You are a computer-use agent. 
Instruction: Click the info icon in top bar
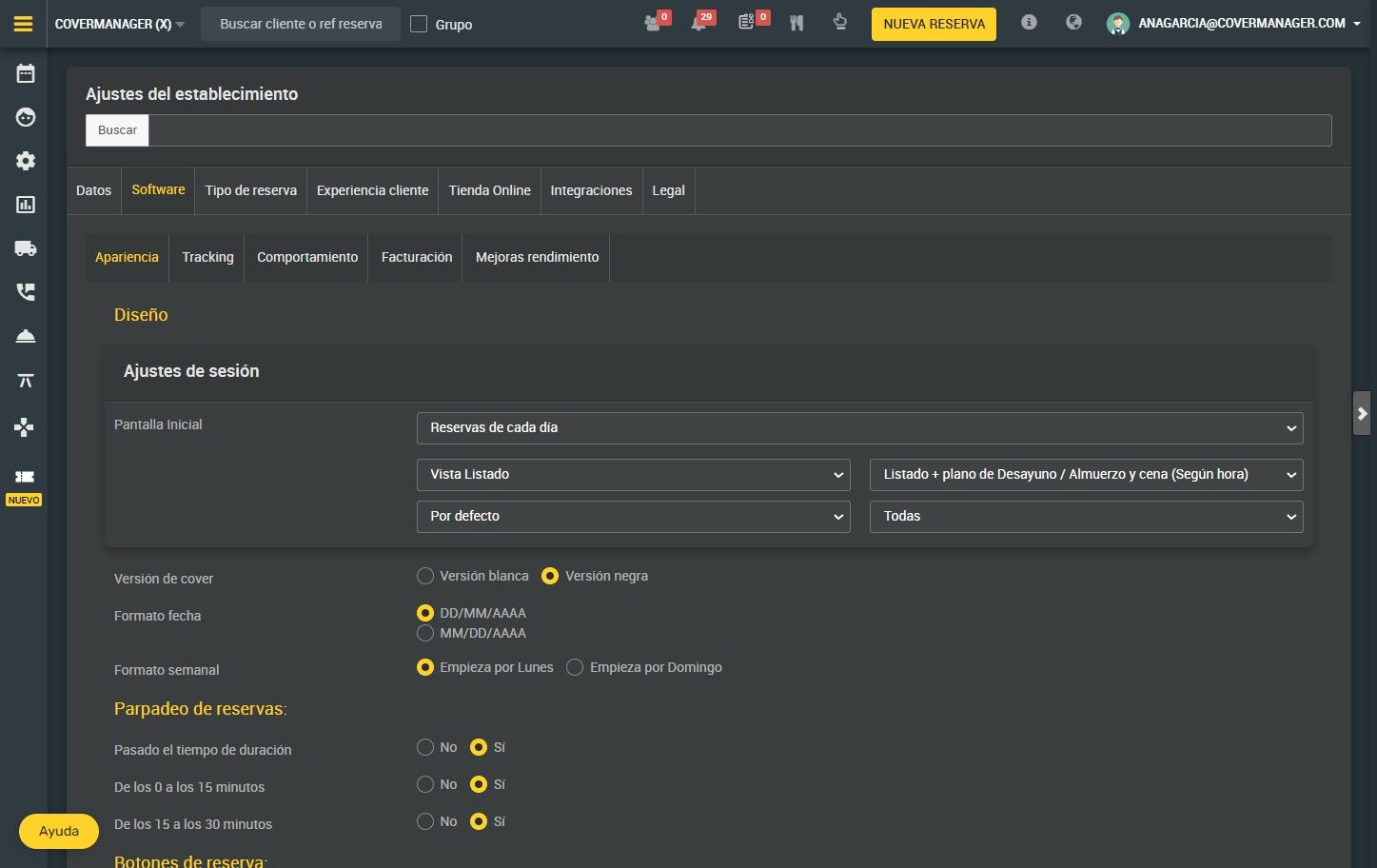point(1029,22)
